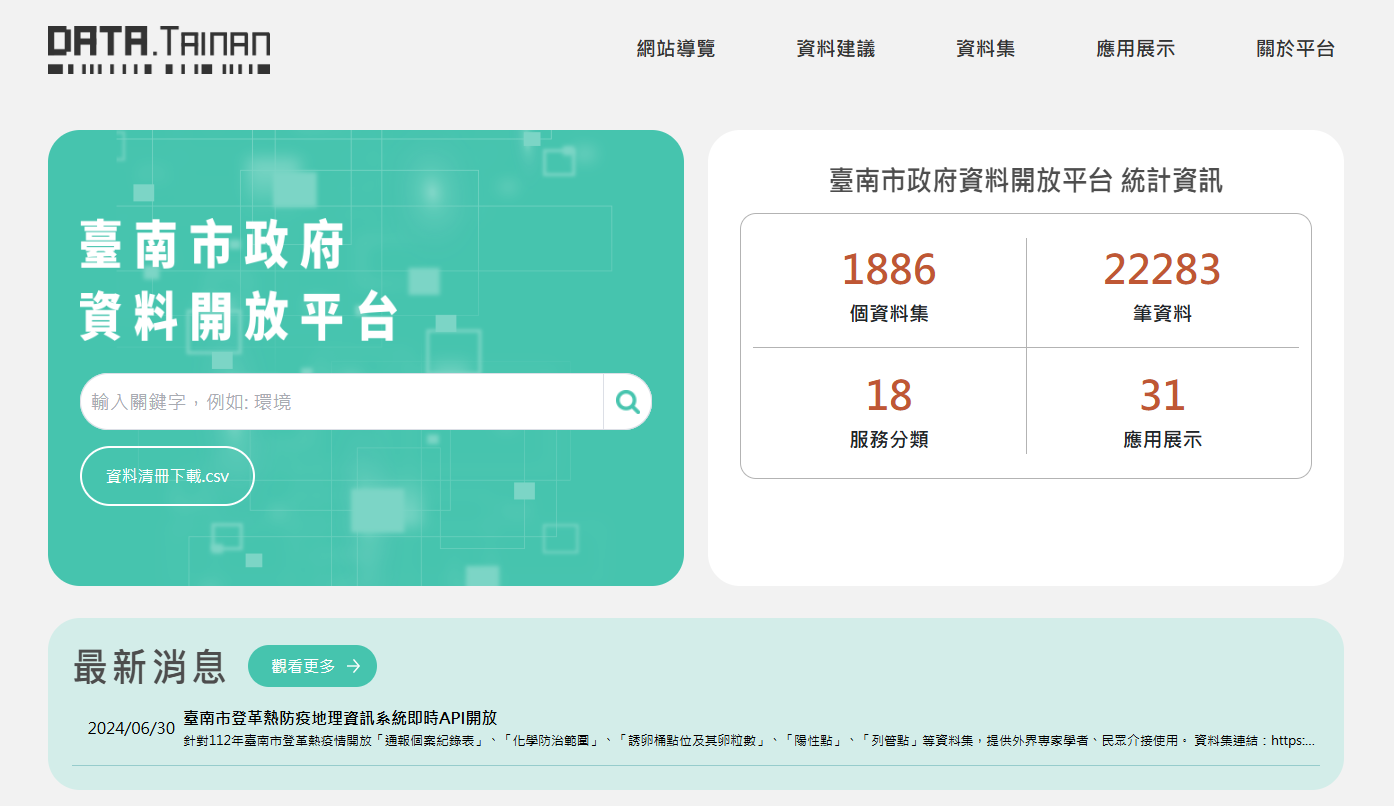Image resolution: width=1394 pixels, height=806 pixels.
Task: Open the 網站導覽 menu item
Action: tap(676, 49)
